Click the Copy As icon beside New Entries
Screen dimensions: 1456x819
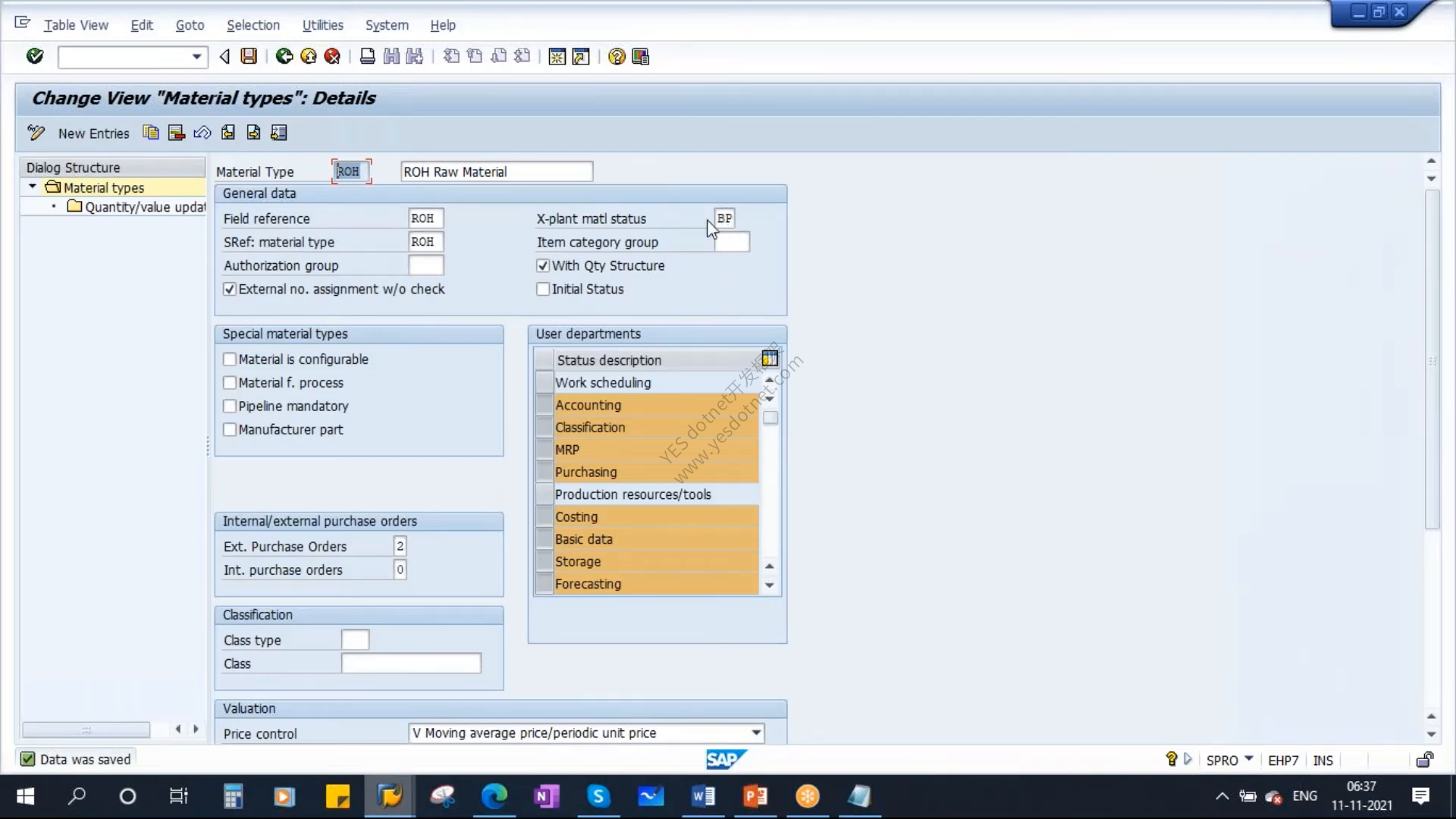pos(151,133)
